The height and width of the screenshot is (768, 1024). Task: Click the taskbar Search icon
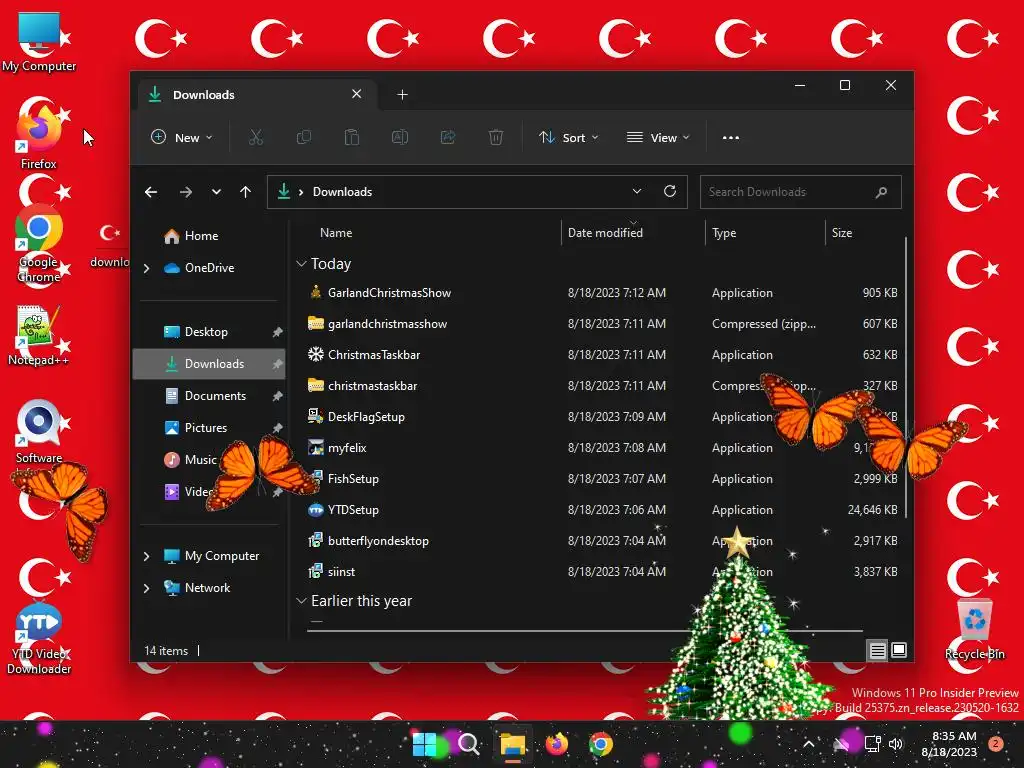tap(468, 744)
